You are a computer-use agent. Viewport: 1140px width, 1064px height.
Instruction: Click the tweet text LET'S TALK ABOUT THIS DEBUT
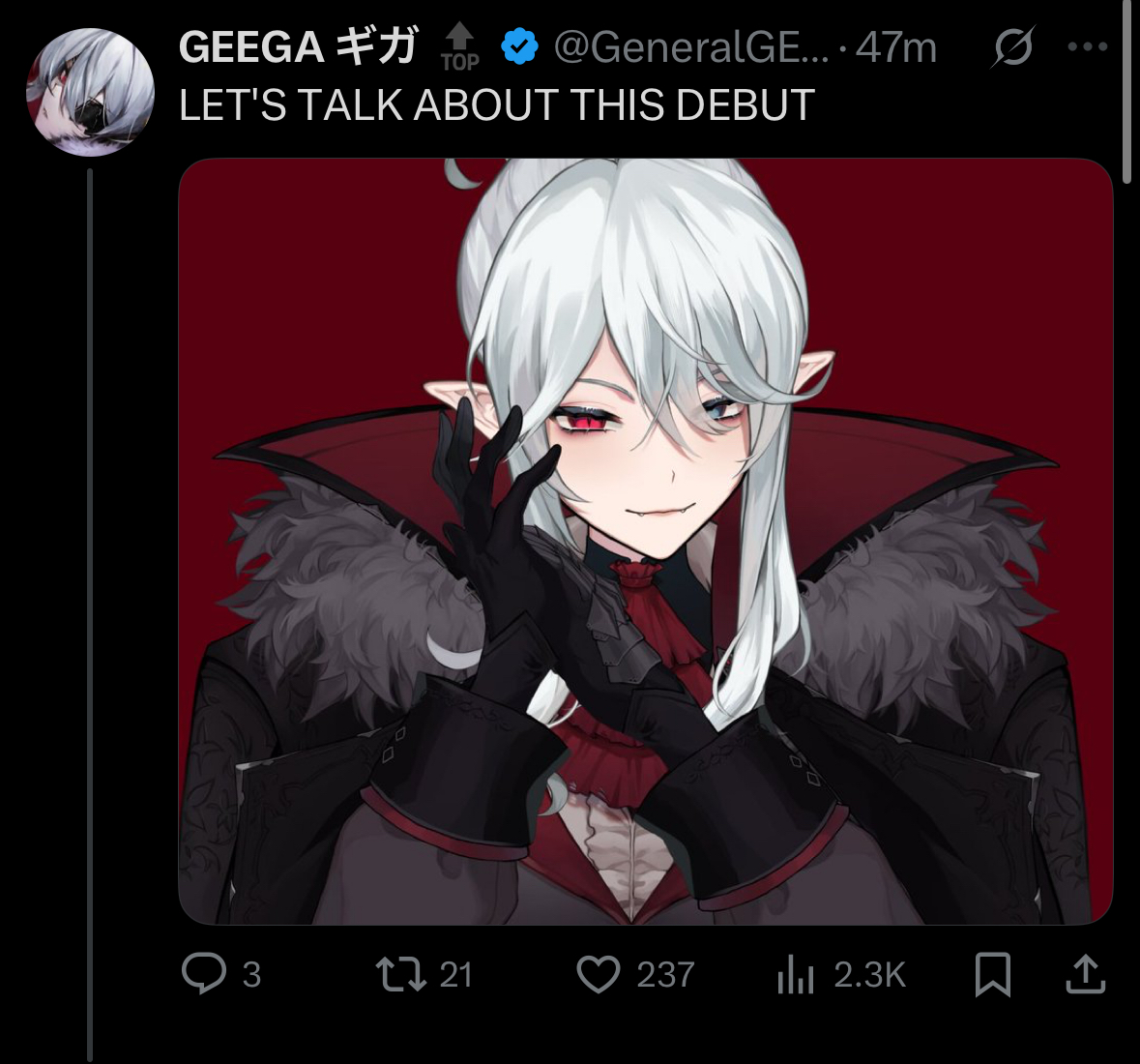point(497,104)
